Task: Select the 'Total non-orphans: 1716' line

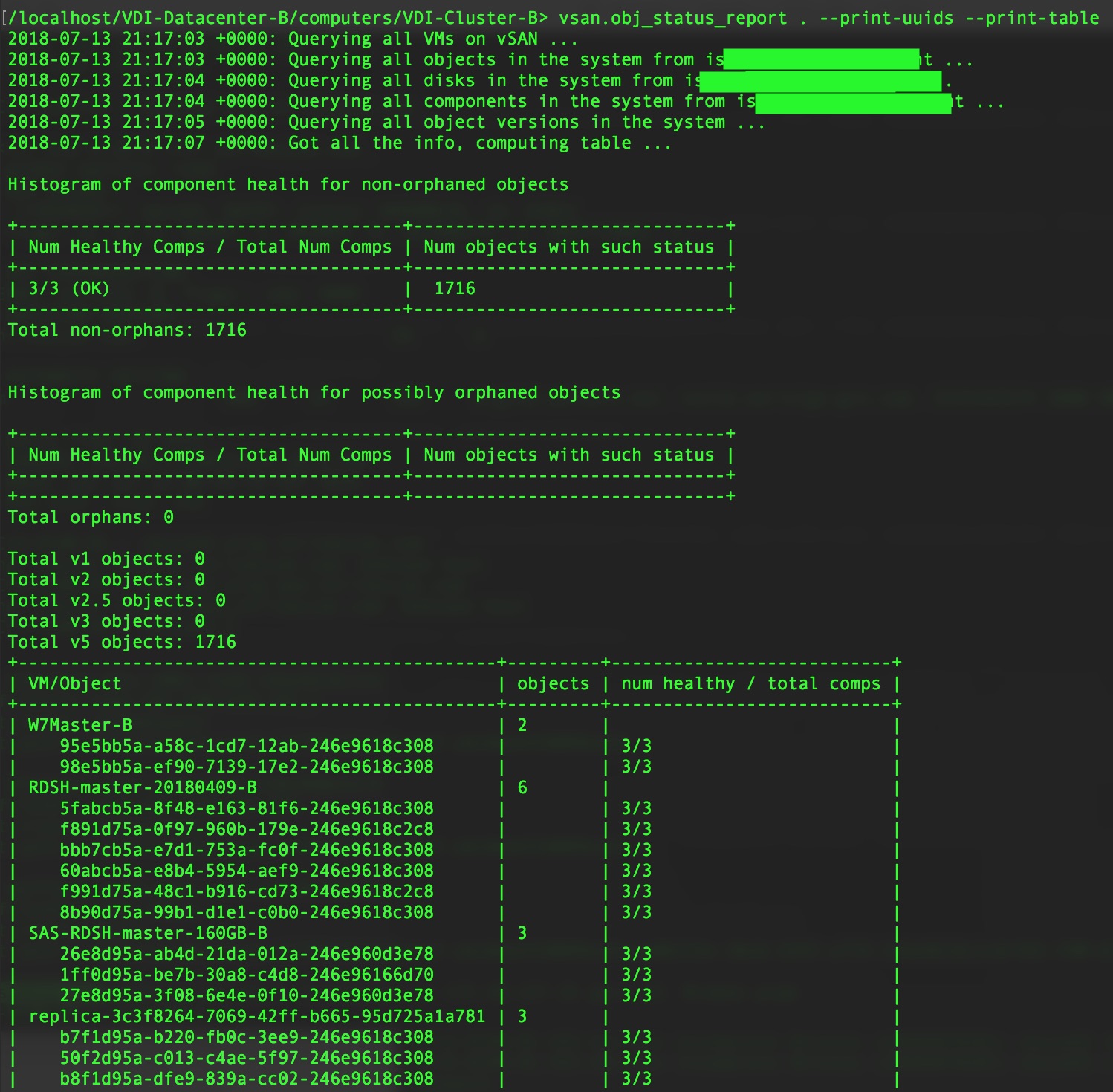Action: (127, 330)
